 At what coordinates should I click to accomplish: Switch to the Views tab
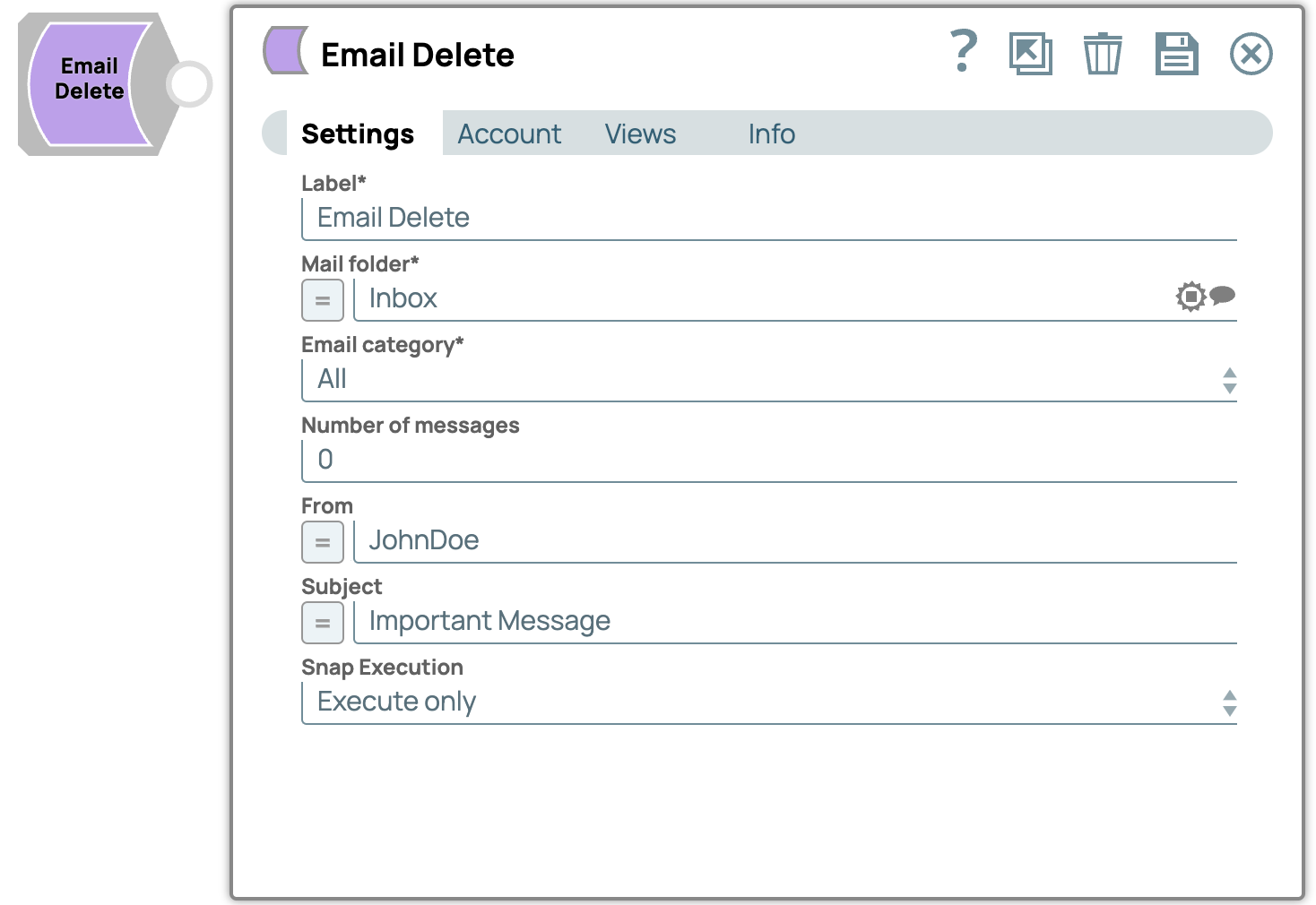(x=640, y=134)
